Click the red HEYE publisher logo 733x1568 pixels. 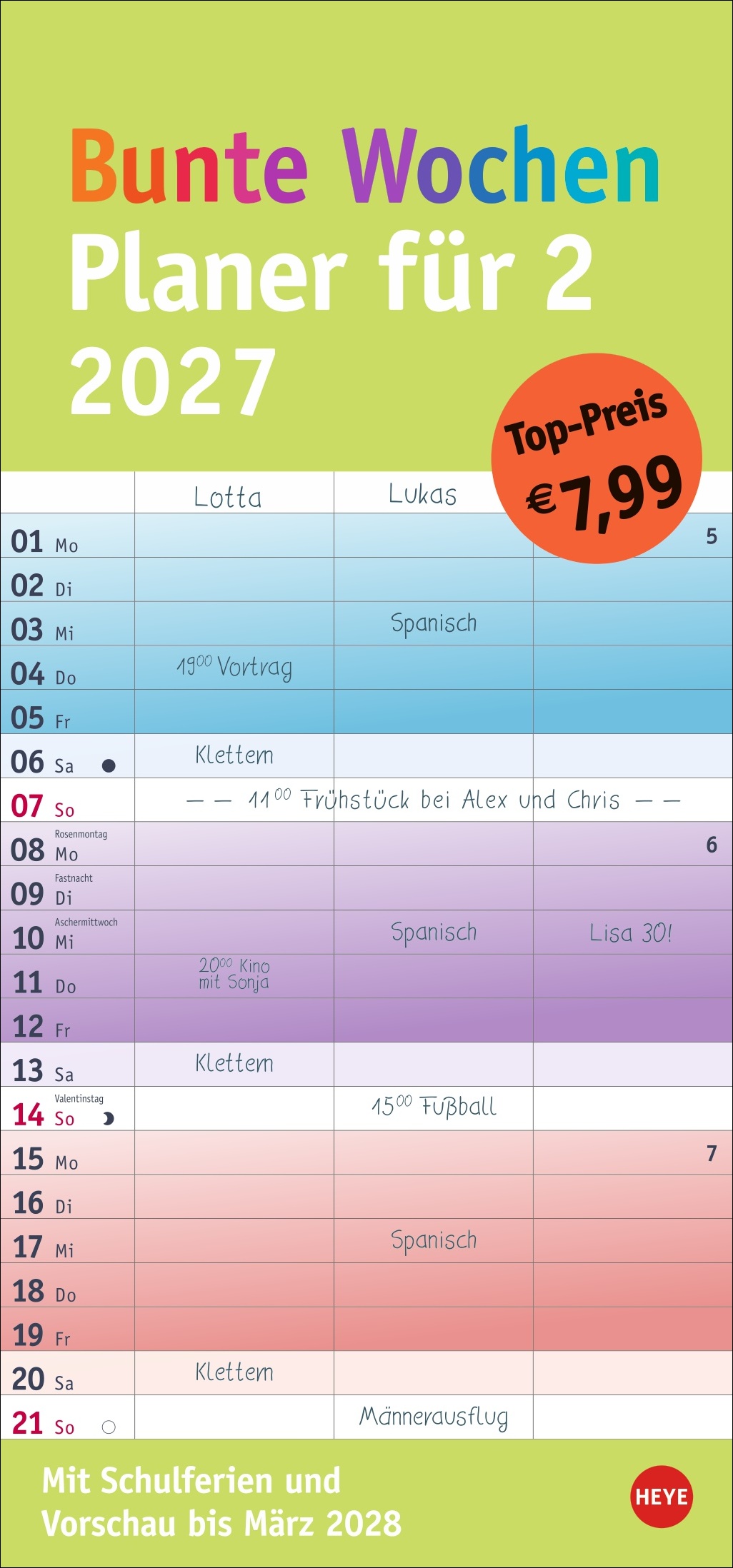tap(662, 1496)
